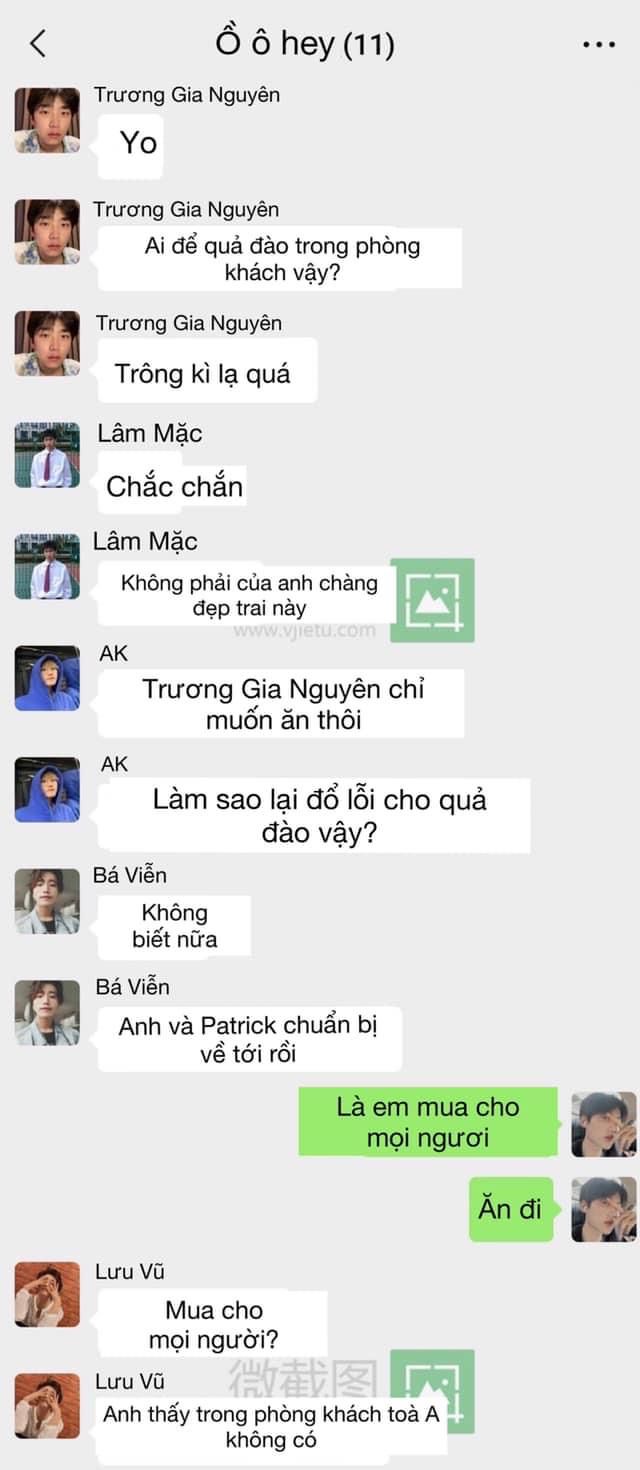Select message 'Ai để quả đào trong phòng khách vậy?'
This screenshot has height=1470, width=640.
pyautogui.click(x=283, y=258)
